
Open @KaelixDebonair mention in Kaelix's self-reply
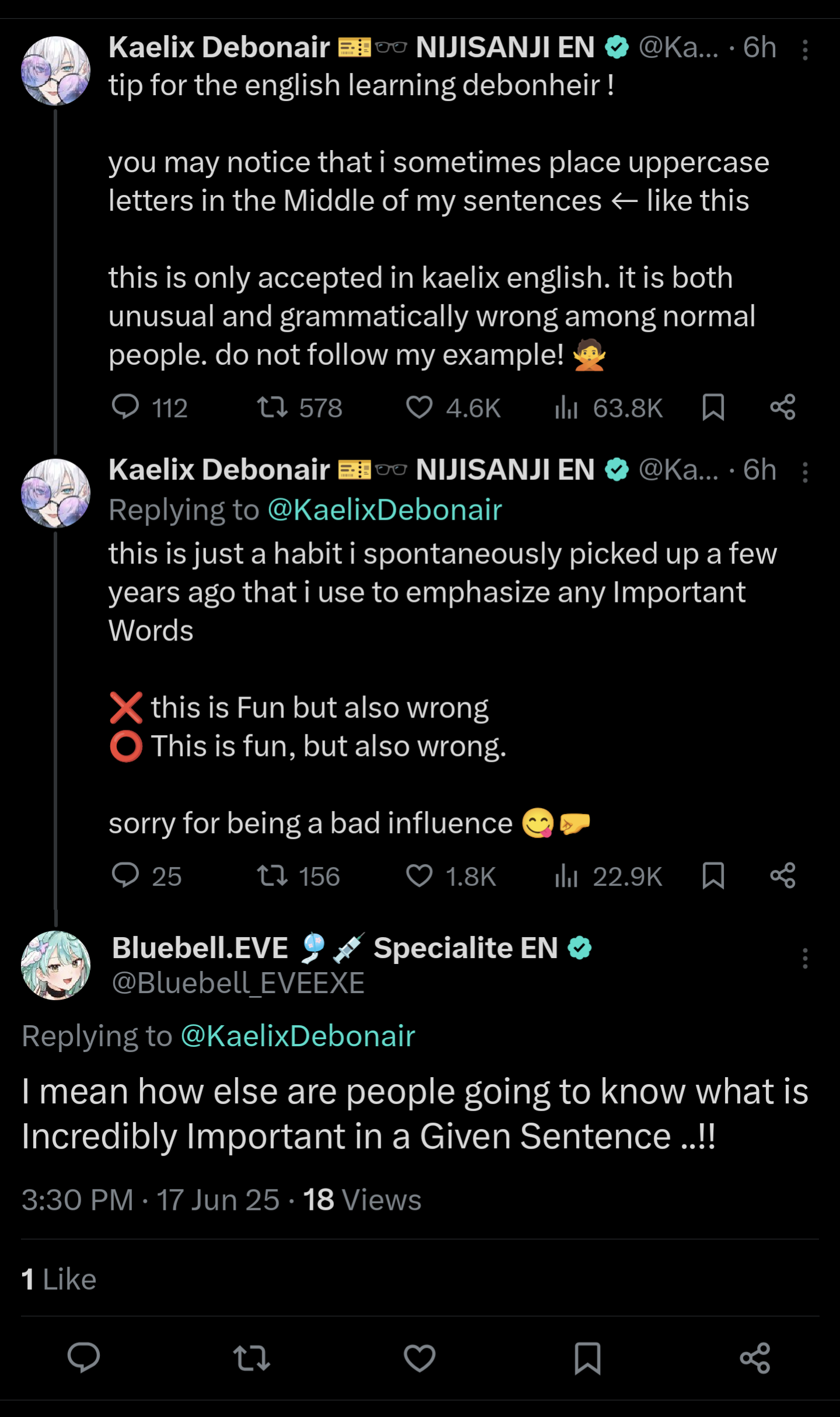click(x=385, y=510)
